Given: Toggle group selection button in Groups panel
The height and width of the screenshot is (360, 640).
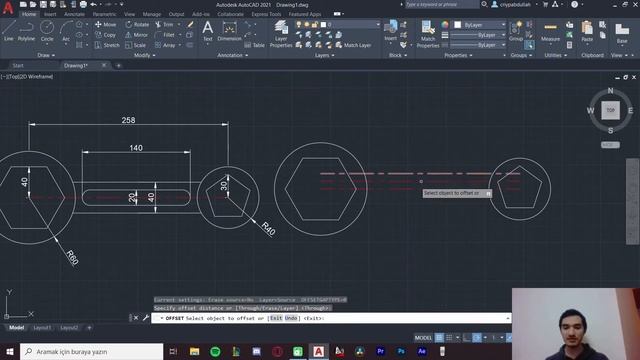Looking at the screenshot, I should [529, 45].
